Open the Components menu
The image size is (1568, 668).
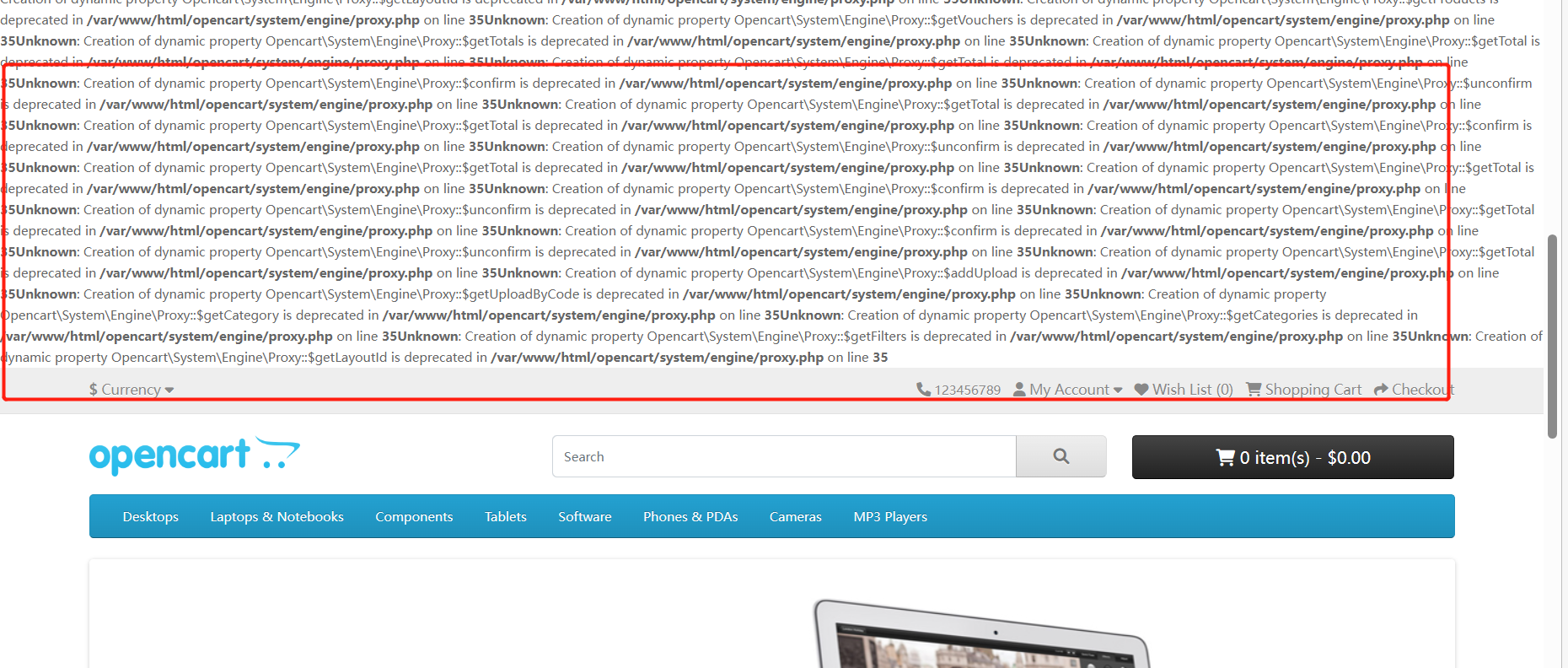tap(414, 516)
